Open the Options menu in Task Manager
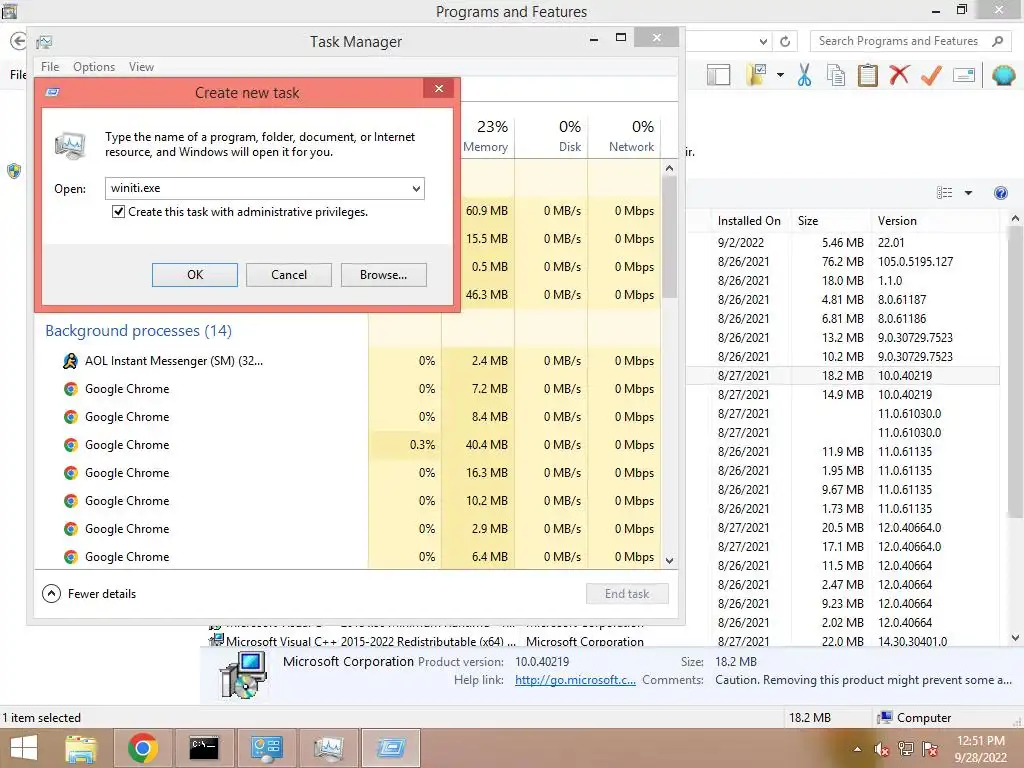The image size is (1024, 768). tap(94, 67)
